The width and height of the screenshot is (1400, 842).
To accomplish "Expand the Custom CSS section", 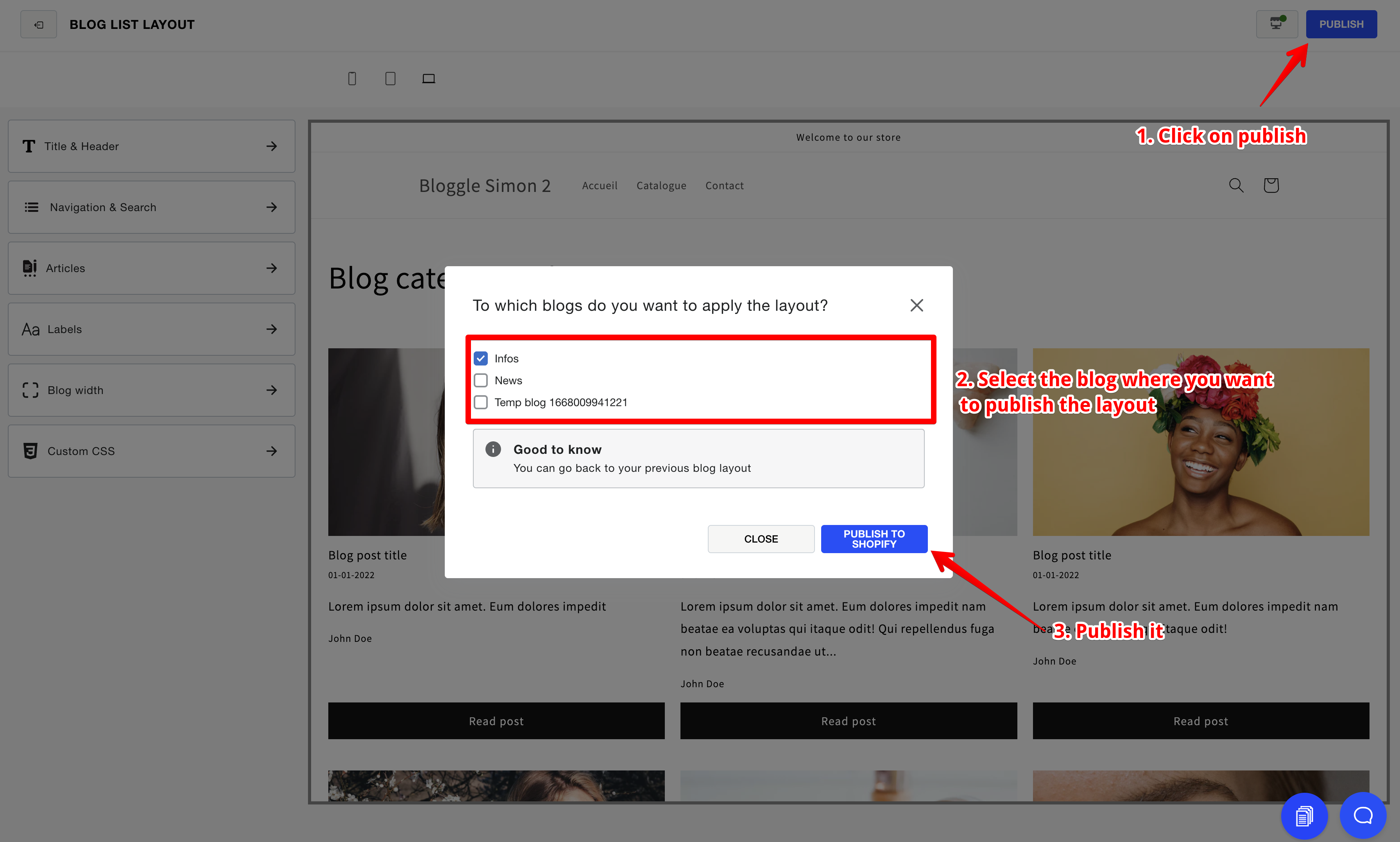I will (x=152, y=451).
